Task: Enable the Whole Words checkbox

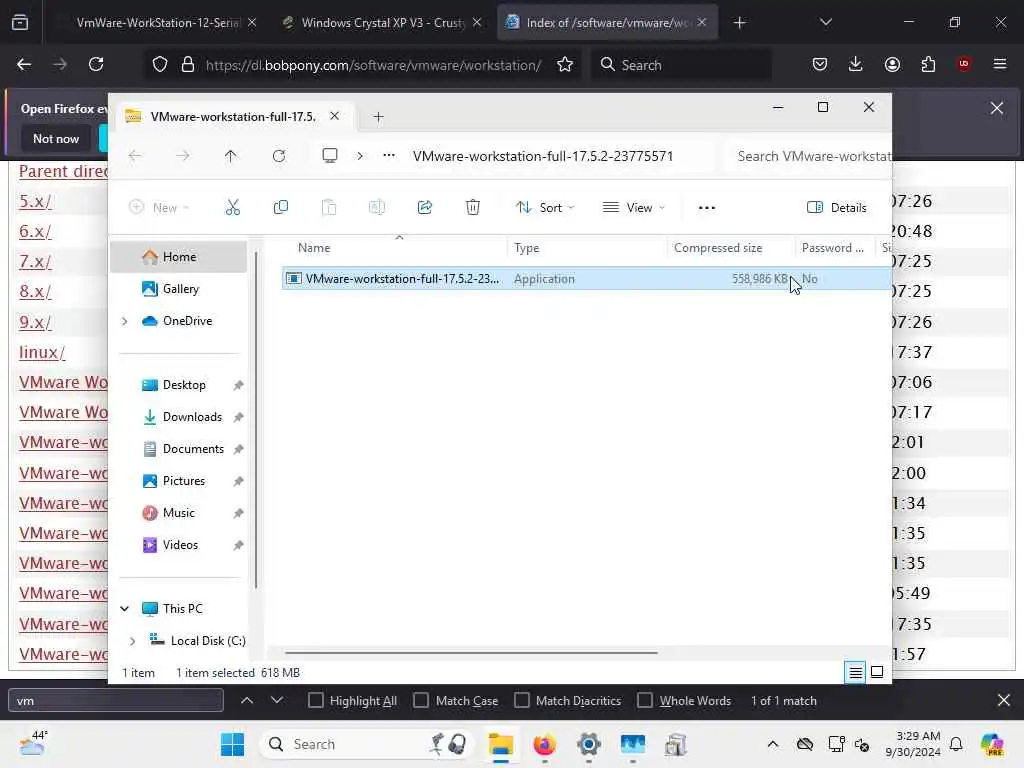Action: click(645, 700)
